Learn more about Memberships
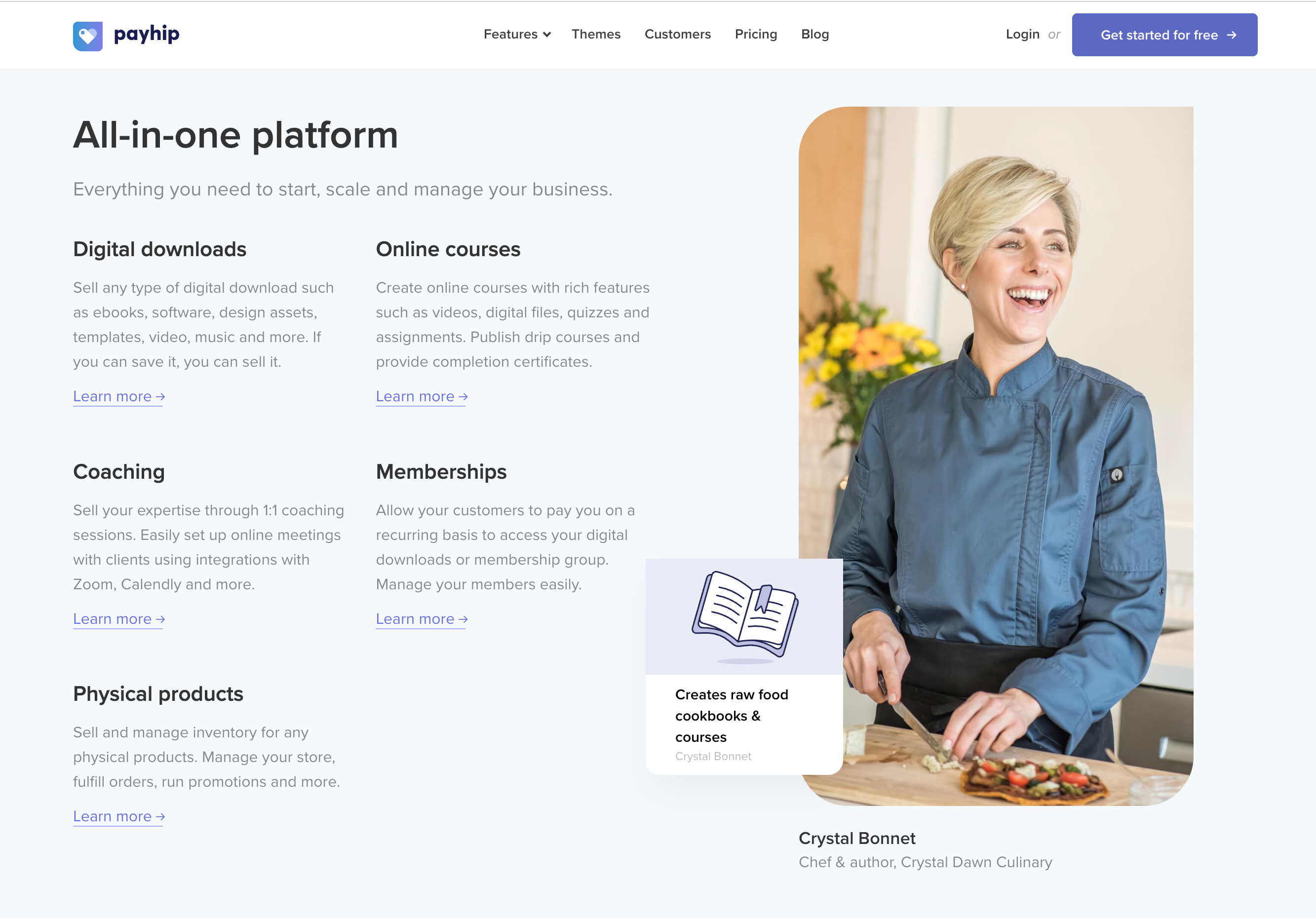Viewport: 1316px width, 918px height. tap(421, 619)
